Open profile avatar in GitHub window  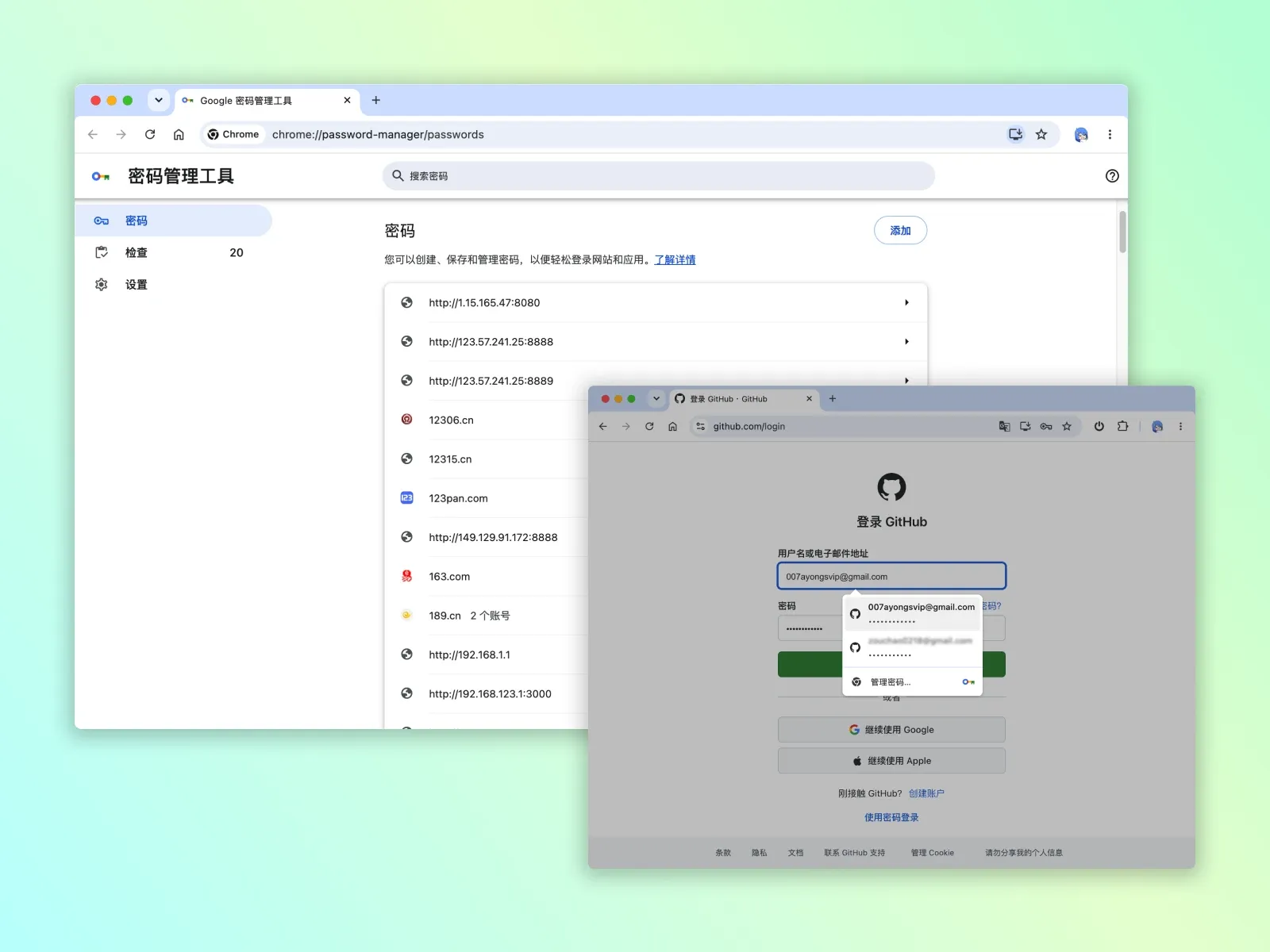pos(1157,426)
